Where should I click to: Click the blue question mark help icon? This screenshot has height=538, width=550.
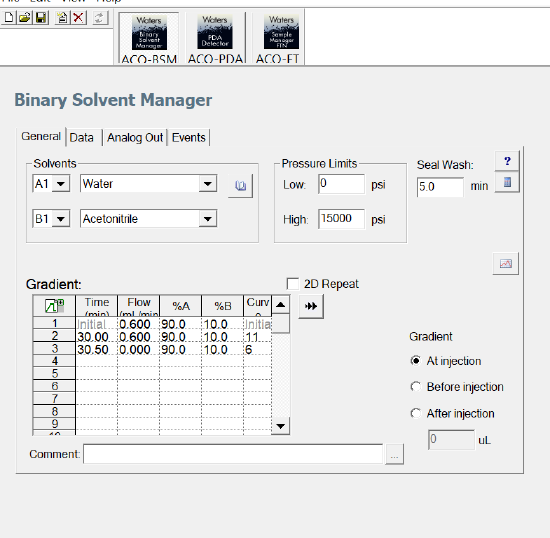coord(507,161)
